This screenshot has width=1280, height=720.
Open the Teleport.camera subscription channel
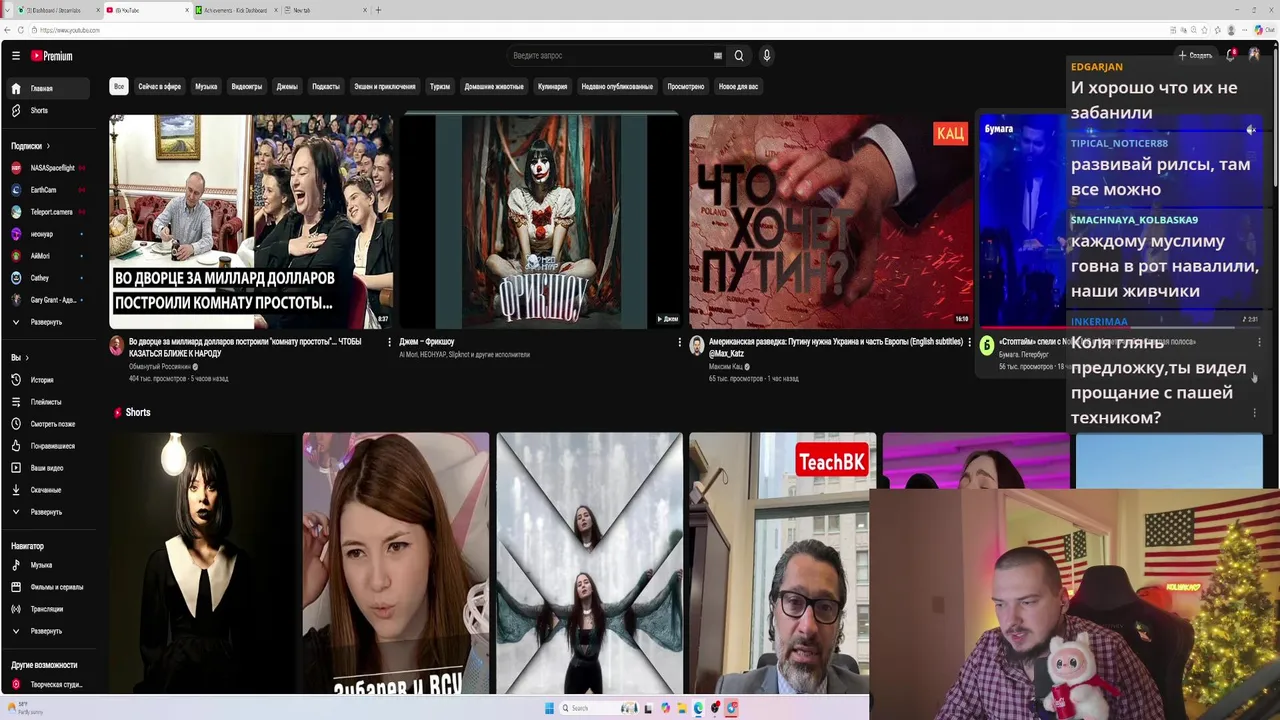[46, 212]
